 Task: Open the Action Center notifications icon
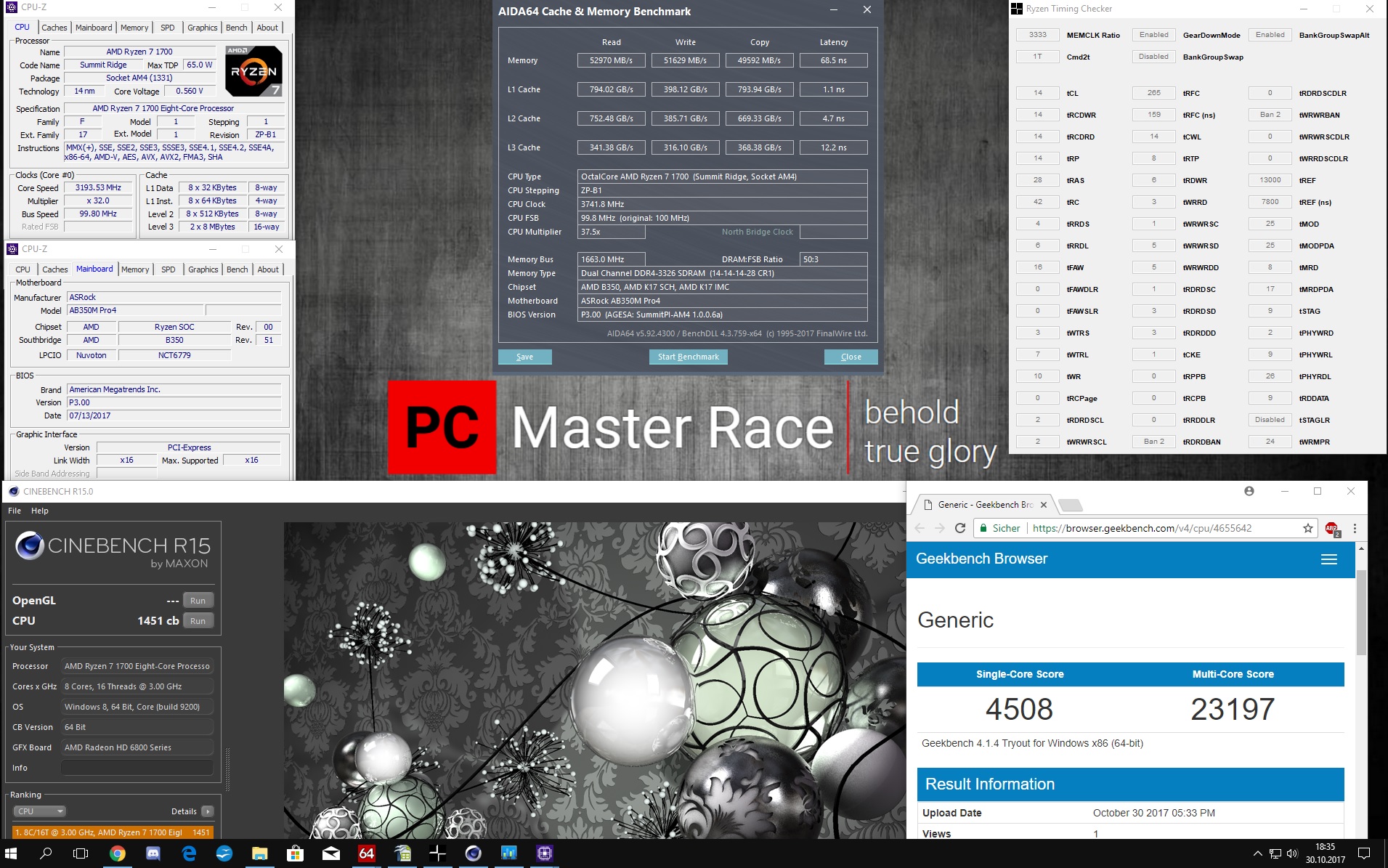[1363, 853]
